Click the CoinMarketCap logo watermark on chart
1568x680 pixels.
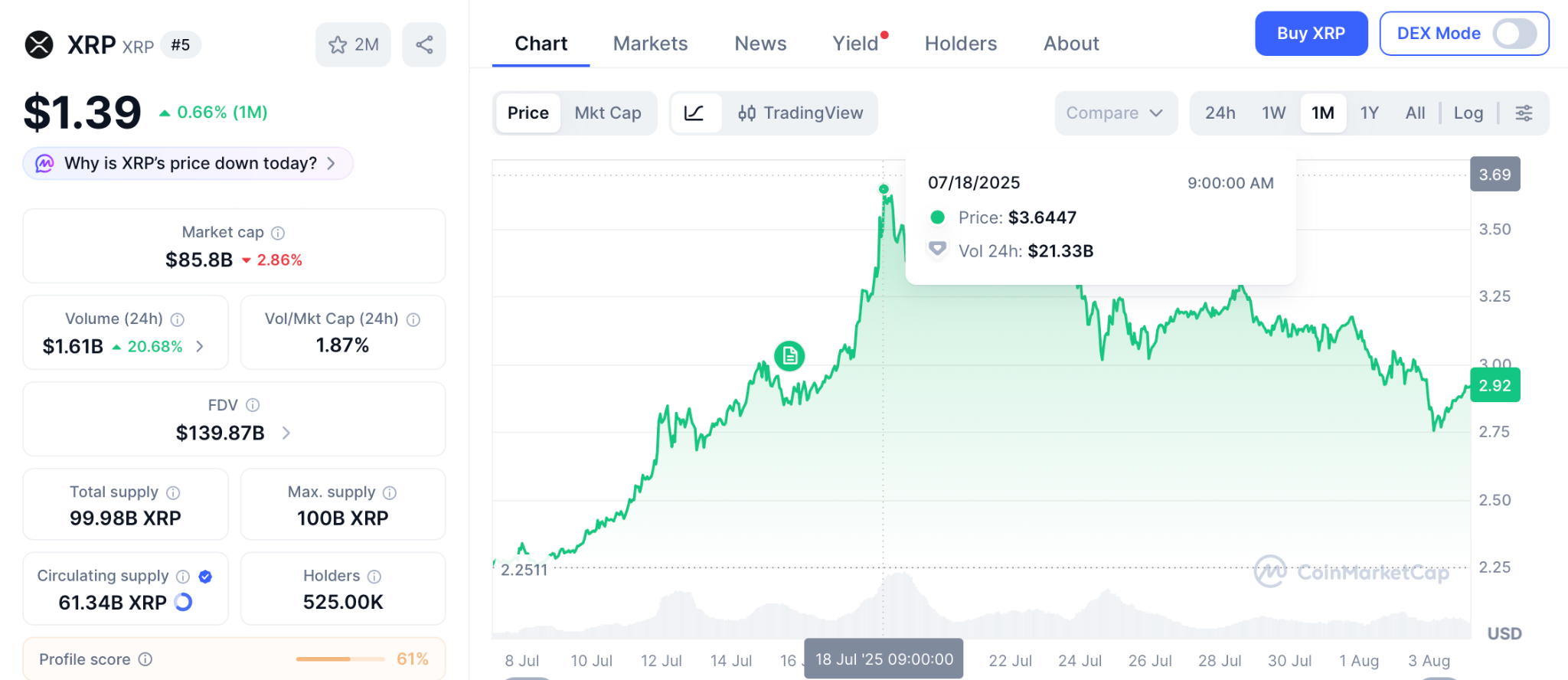[x=1351, y=570]
